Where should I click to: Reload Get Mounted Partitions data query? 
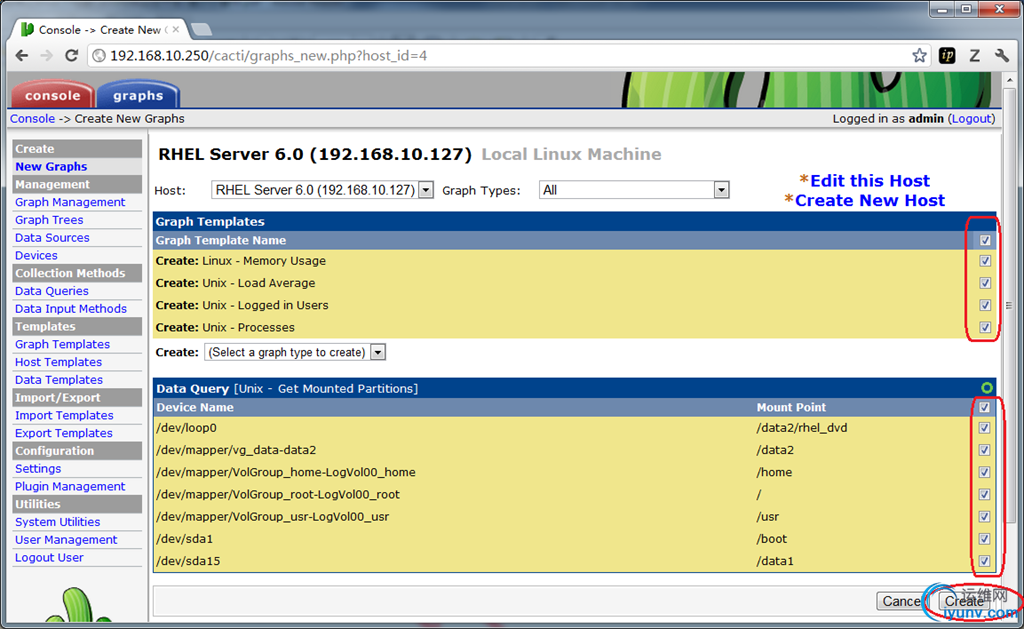coord(987,388)
